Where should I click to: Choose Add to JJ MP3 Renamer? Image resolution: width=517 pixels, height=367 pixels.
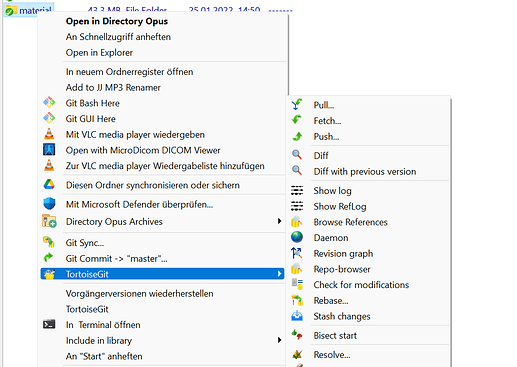113,87
